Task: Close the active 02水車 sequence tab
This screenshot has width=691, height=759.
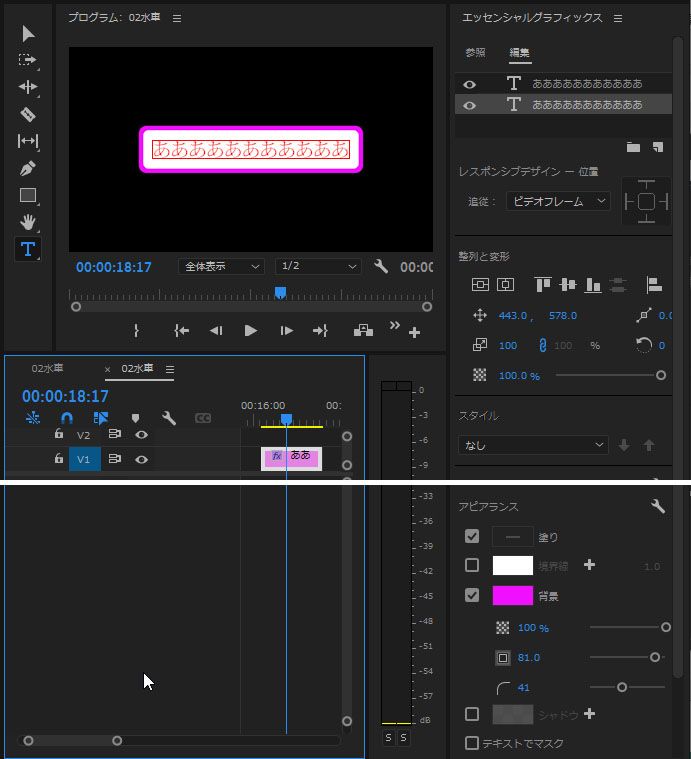Action: click(x=107, y=369)
